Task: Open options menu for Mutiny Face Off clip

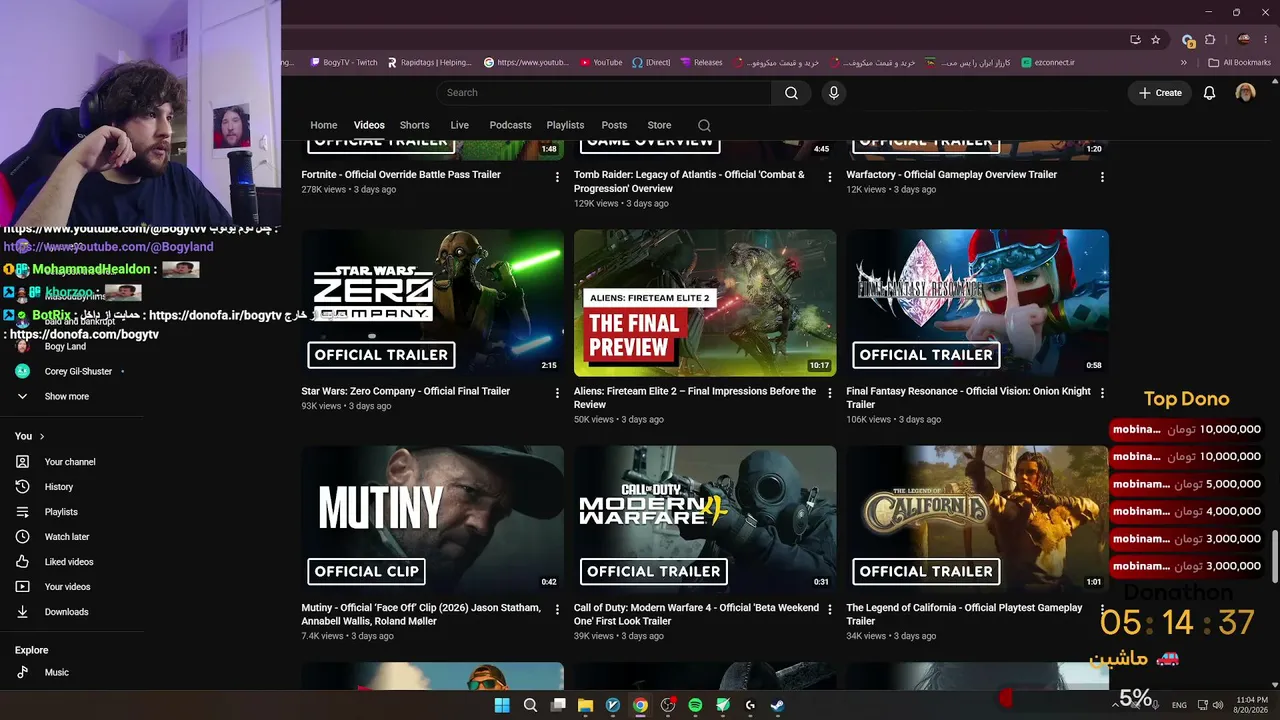Action: (557, 610)
